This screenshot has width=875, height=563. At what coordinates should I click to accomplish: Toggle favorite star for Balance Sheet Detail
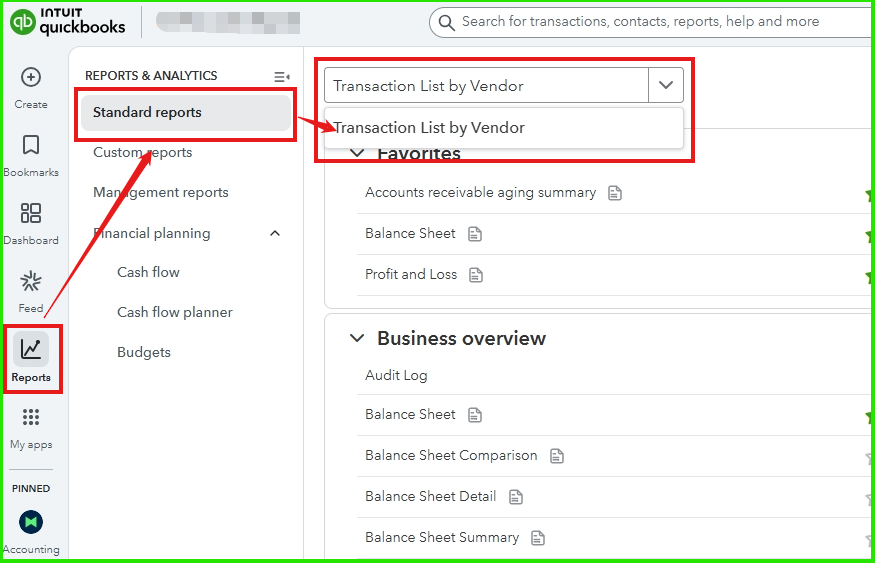(869, 497)
